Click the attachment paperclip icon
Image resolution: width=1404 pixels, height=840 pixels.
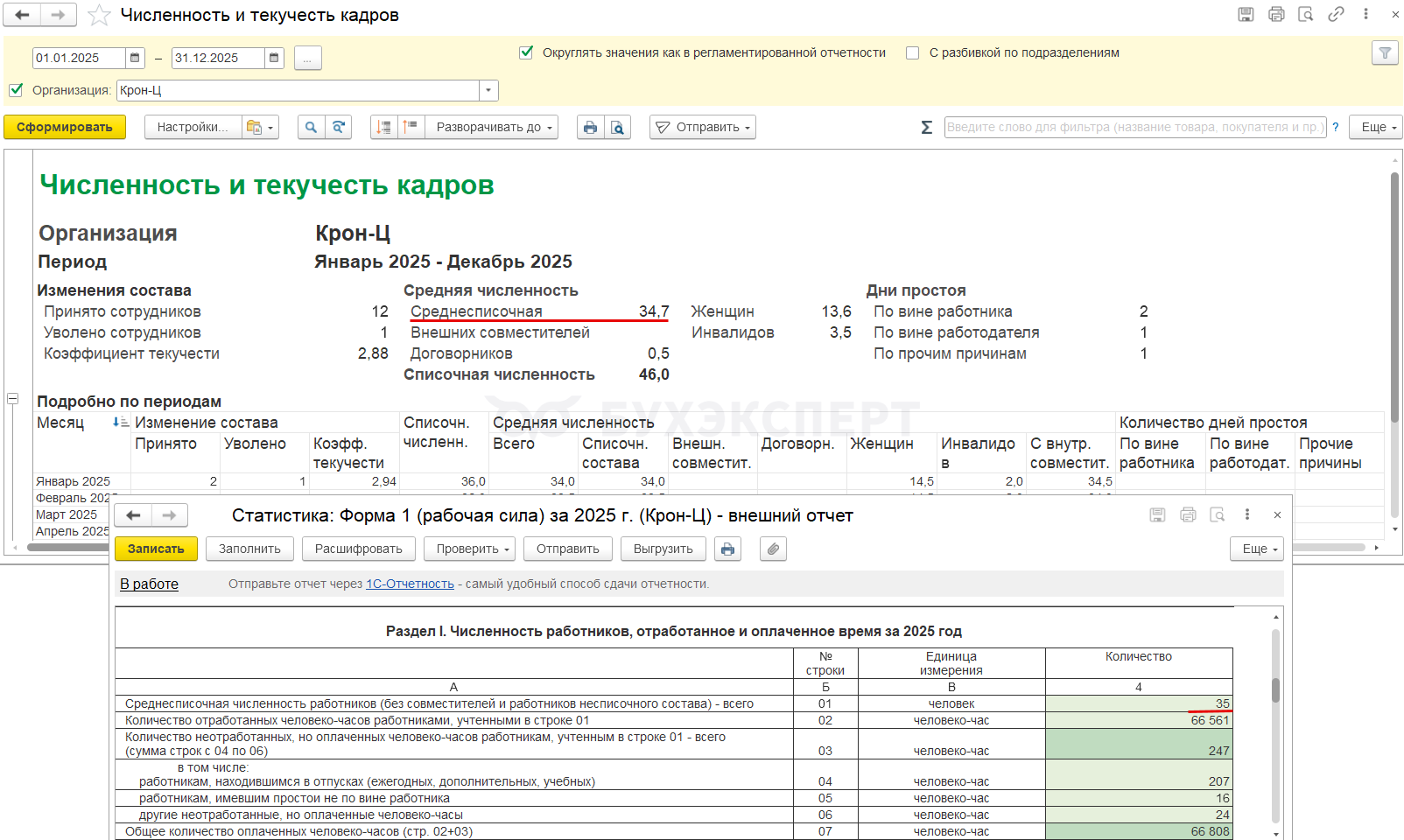coord(773,549)
